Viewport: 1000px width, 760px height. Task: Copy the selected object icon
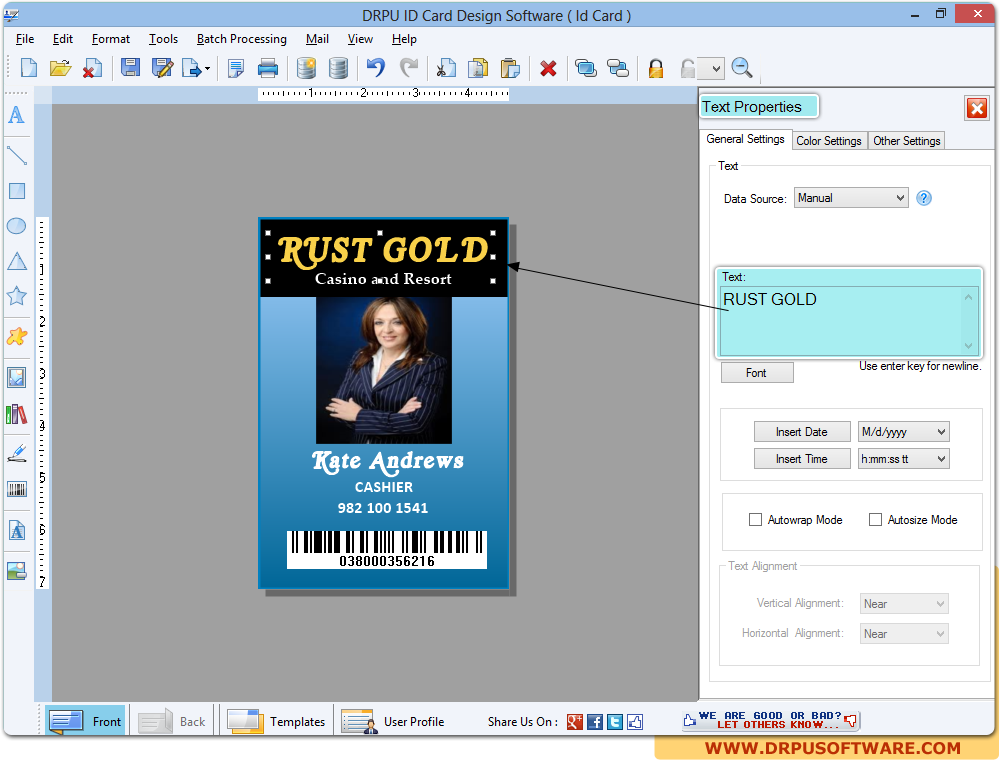[x=478, y=68]
